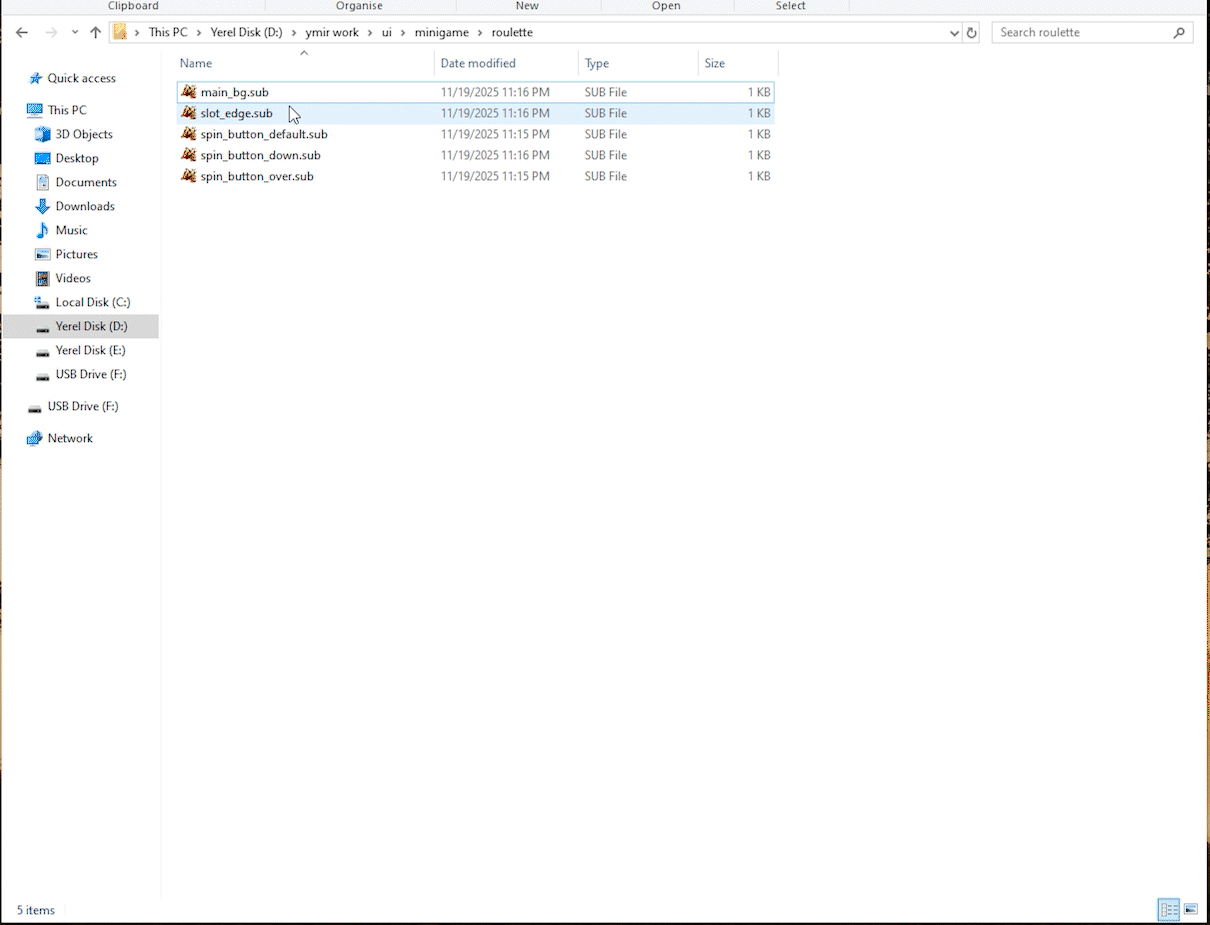Image resolution: width=1210 pixels, height=925 pixels.
Task: Open the 3D Objects folder
Action: point(84,134)
